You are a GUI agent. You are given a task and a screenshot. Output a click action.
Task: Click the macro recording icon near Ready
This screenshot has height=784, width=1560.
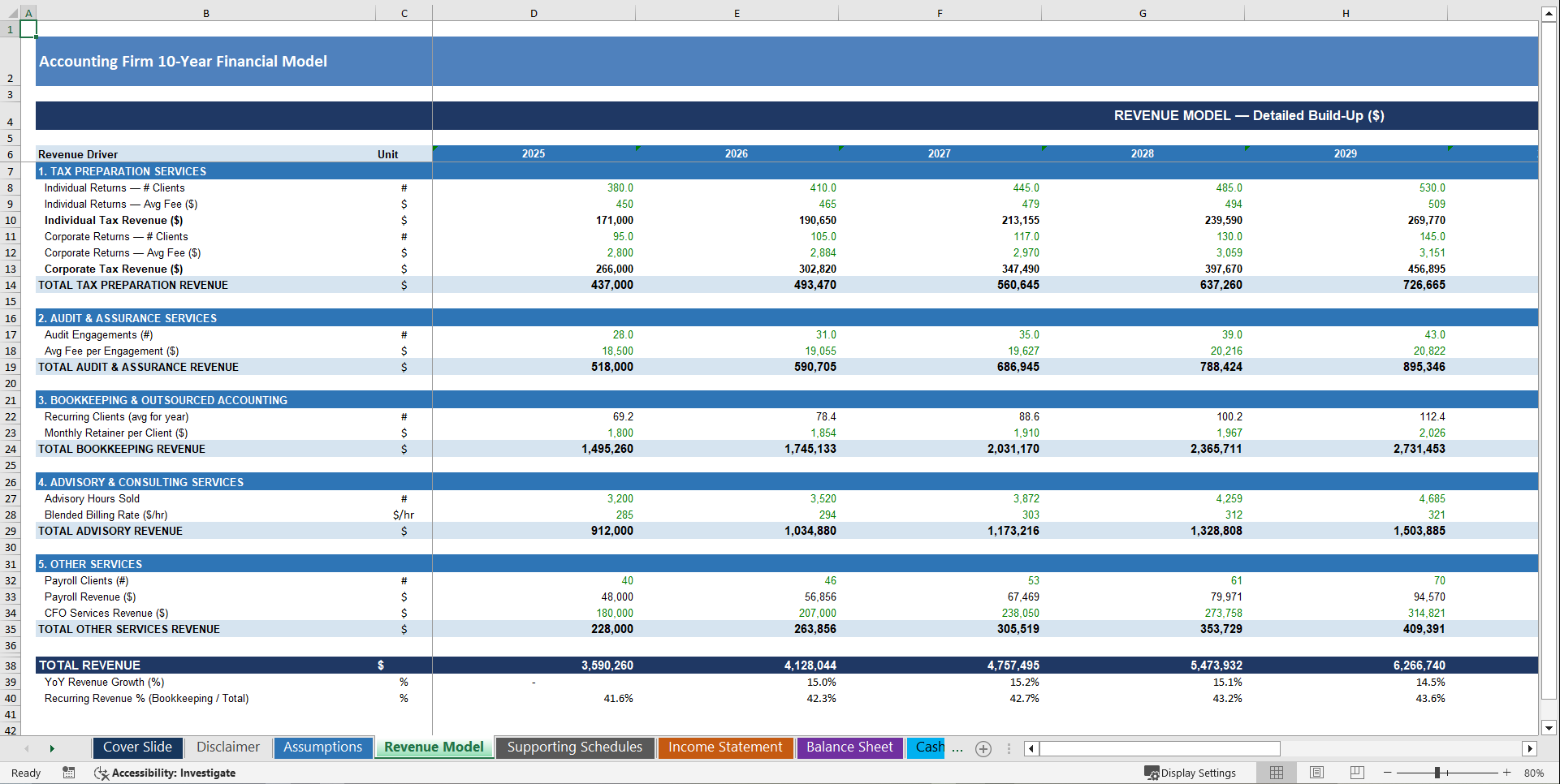pyautogui.click(x=69, y=773)
